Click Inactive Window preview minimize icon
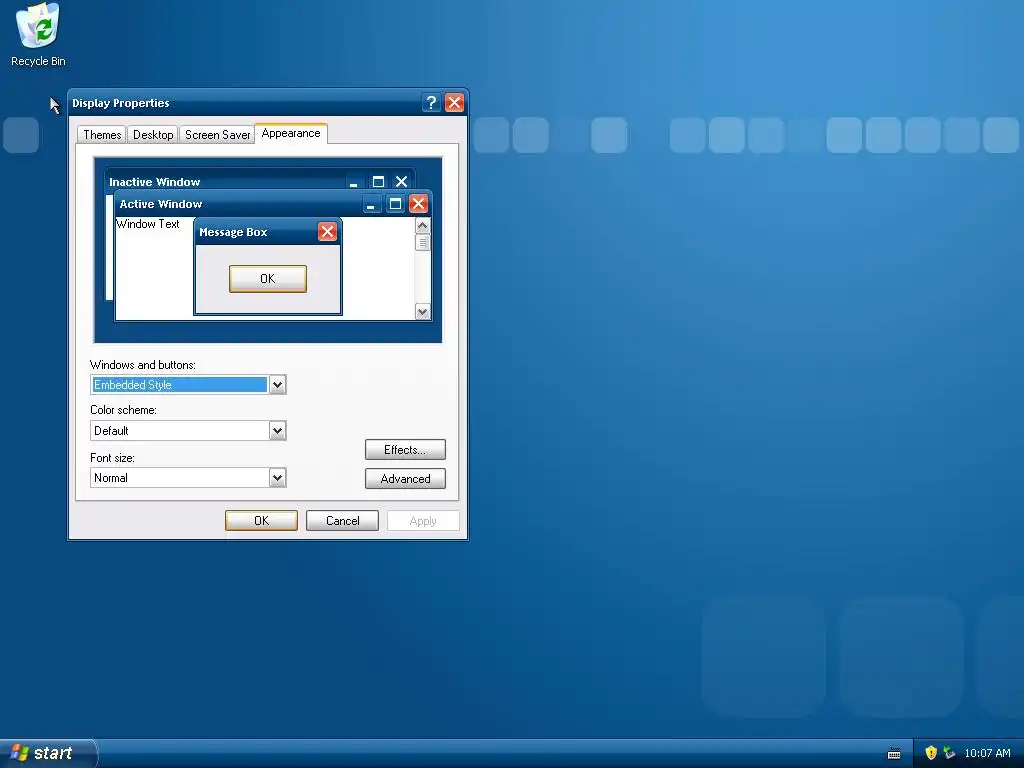The width and height of the screenshot is (1024, 768). coord(353,182)
